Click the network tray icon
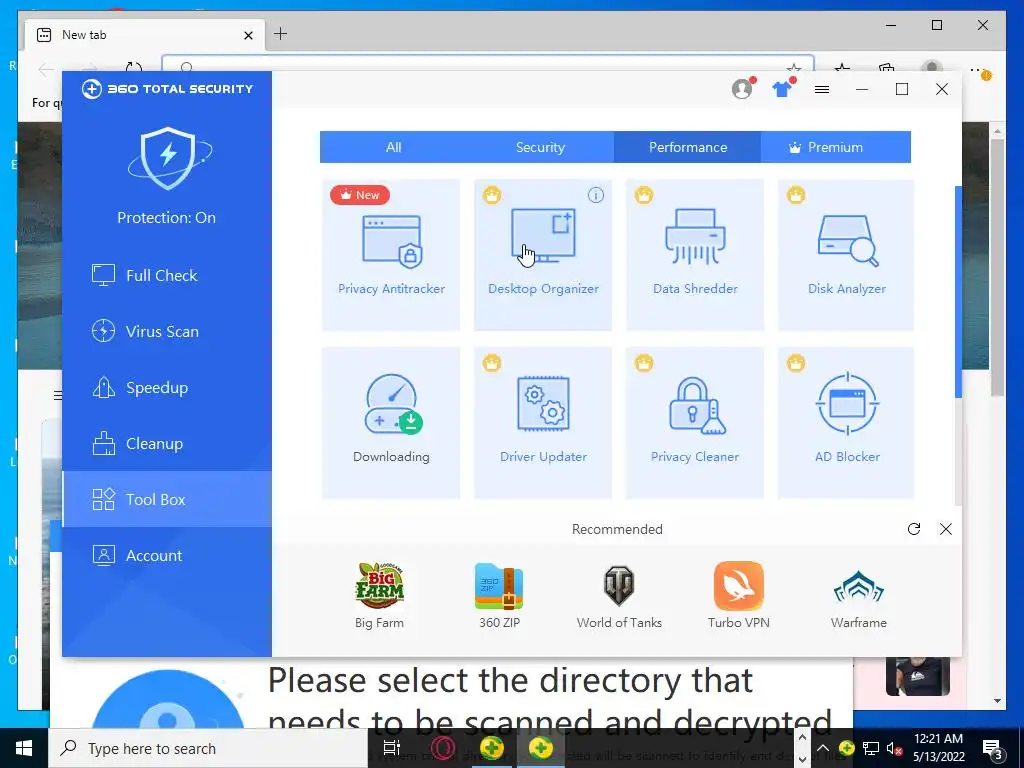 871,748
